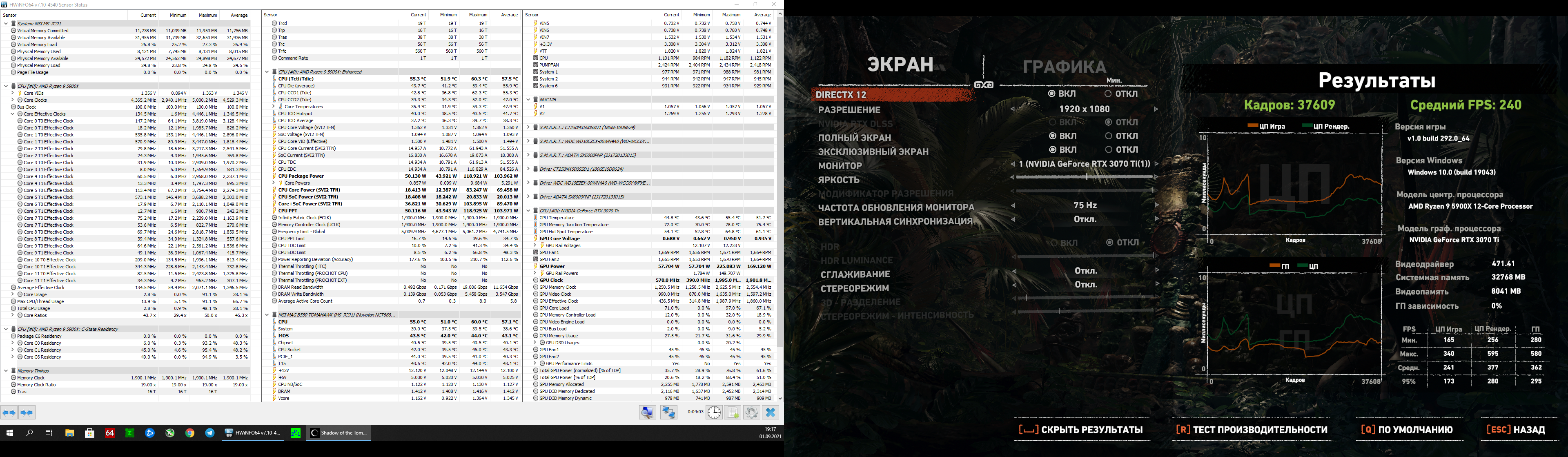Select ВКЛ radio for DirectX 12
Image resolution: width=1568 pixels, height=457 pixels.
pos(1052,94)
